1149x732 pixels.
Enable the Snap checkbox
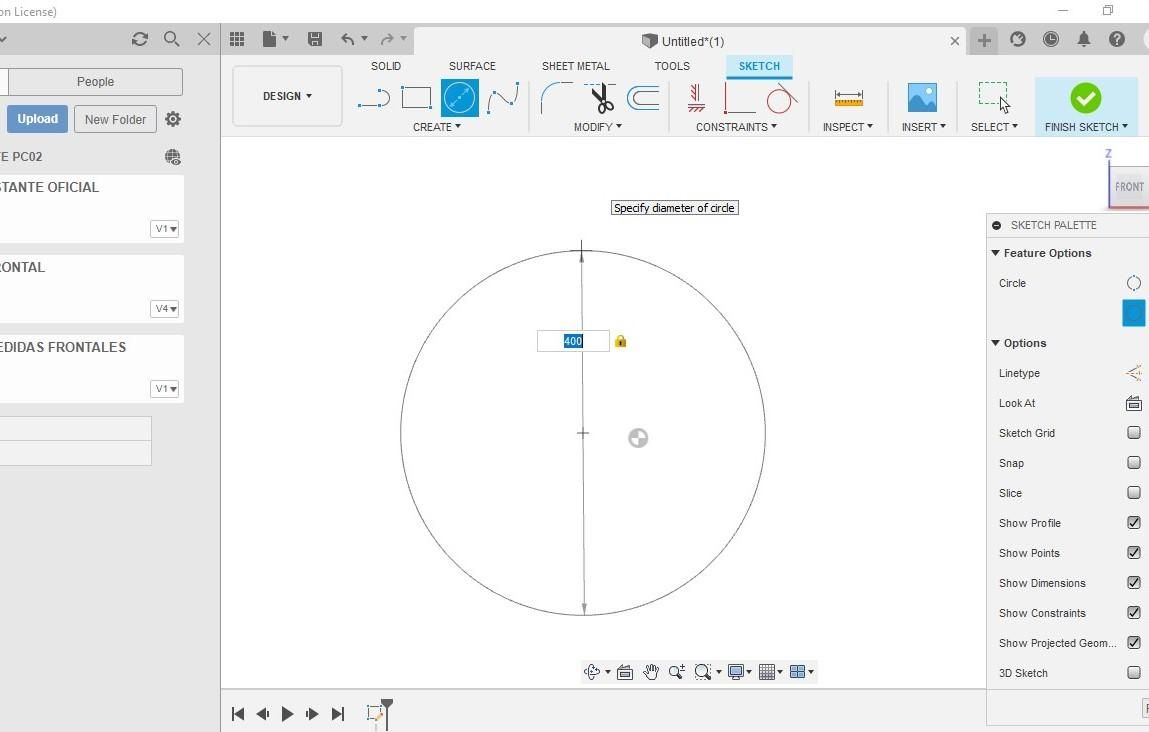[x=1134, y=463]
